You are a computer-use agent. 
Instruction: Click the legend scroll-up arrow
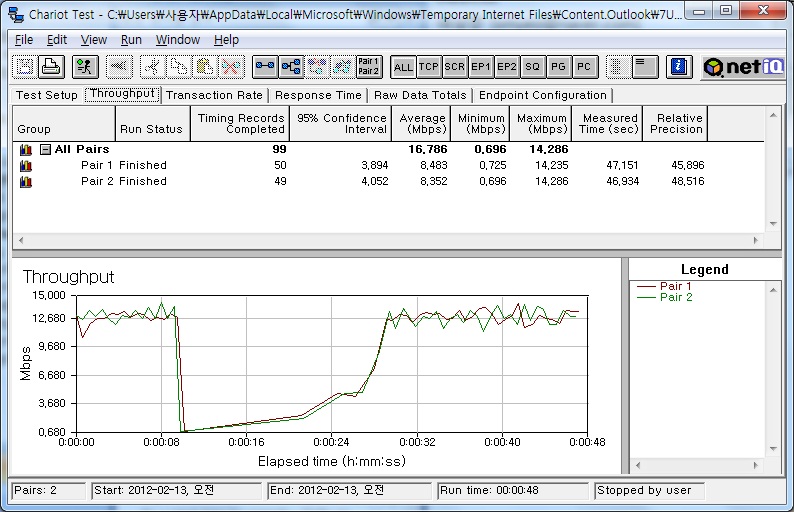pyautogui.click(x=773, y=290)
